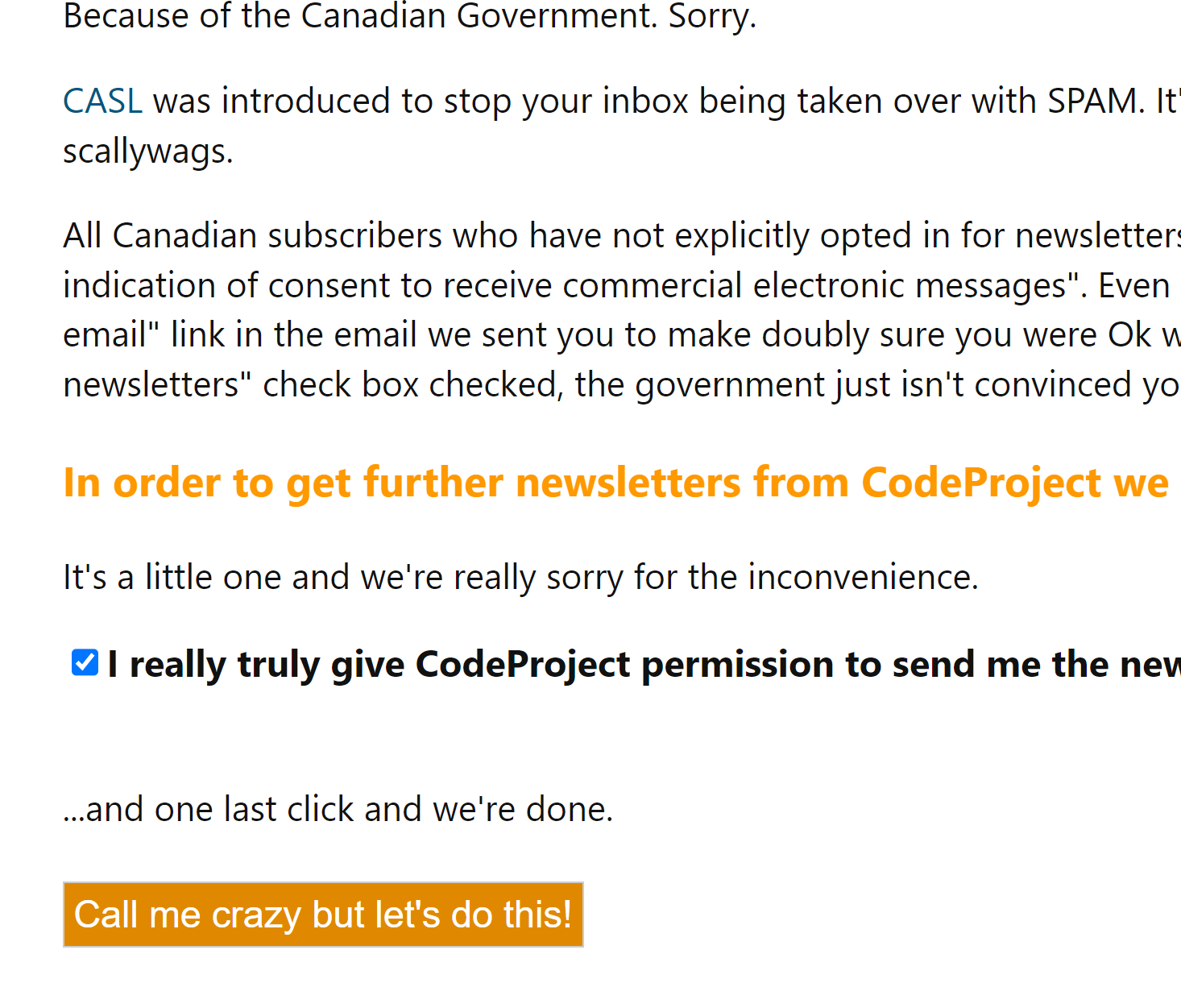Click the line beginning 'email" link in the email'

[622, 335]
